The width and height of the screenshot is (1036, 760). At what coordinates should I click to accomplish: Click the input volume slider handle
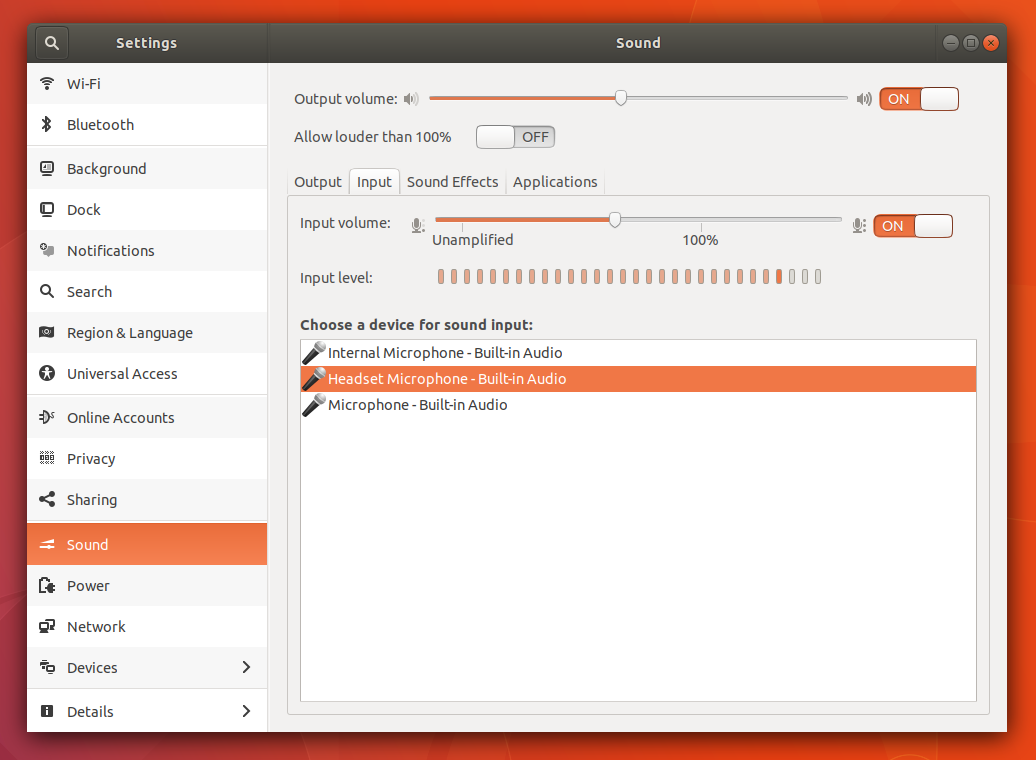click(614, 220)
